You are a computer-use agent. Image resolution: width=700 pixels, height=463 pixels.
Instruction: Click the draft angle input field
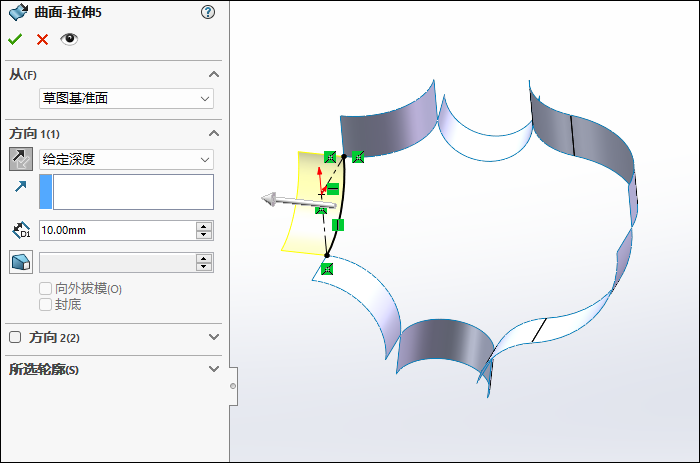[117, 263]
